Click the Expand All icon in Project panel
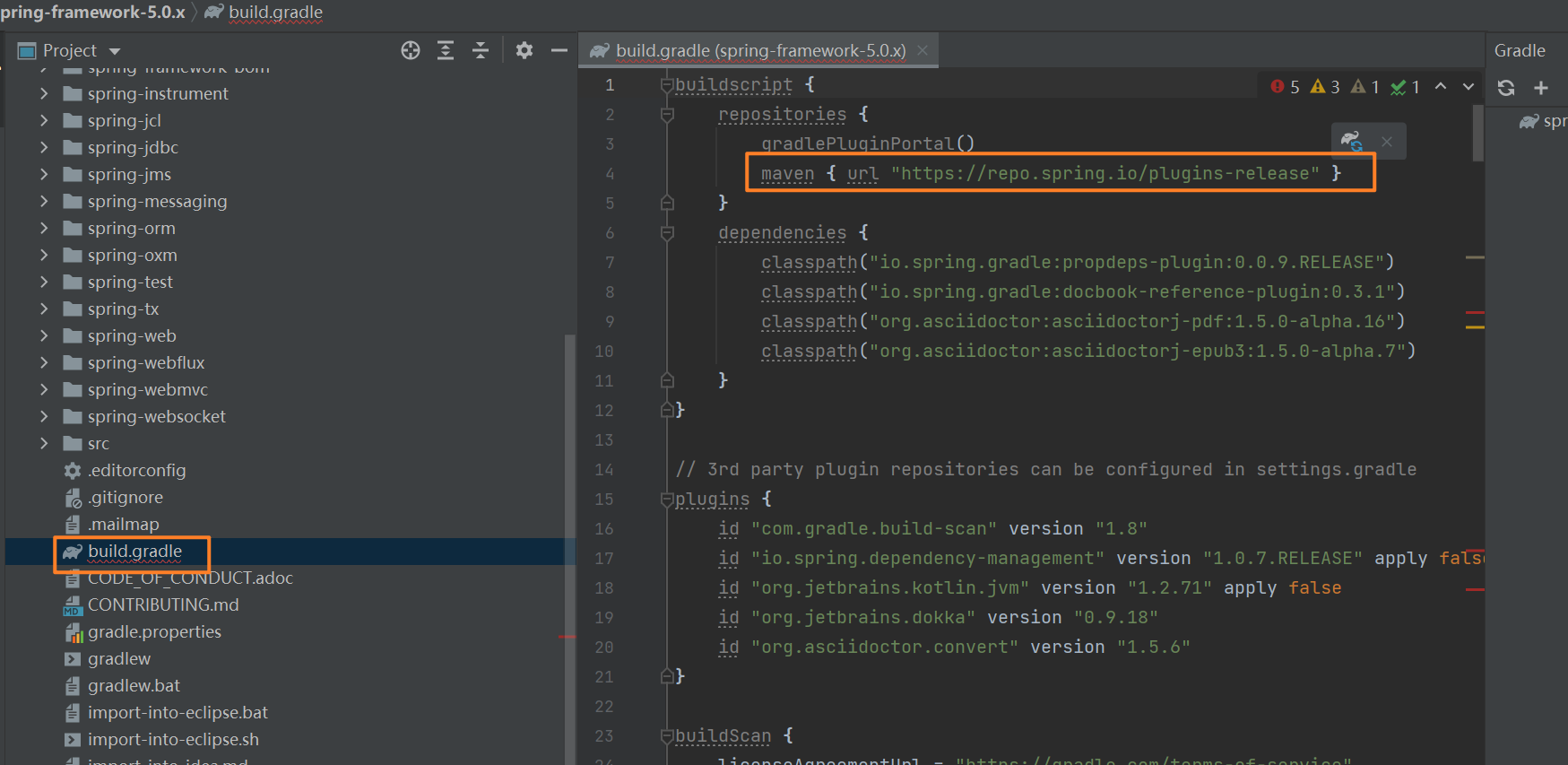 coord(446,50)
